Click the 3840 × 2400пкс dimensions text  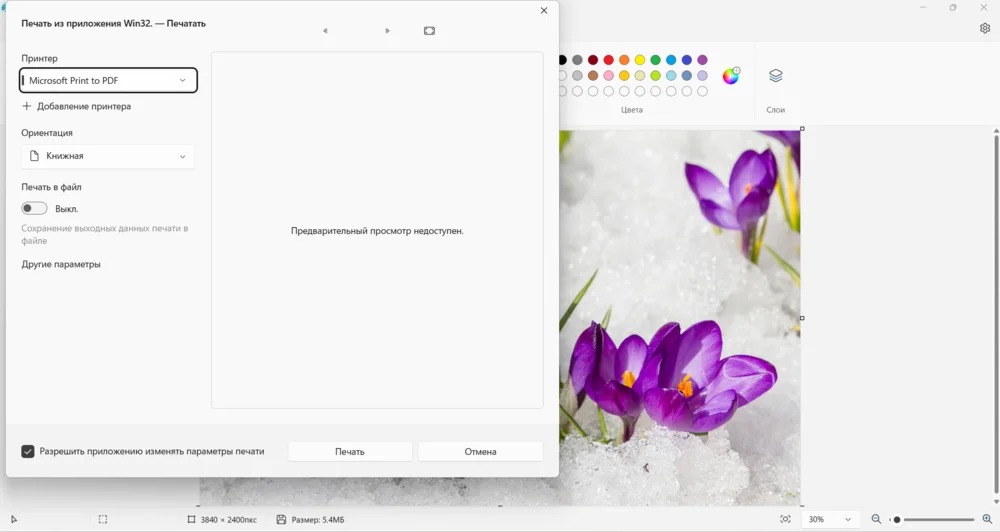(x=228, y=519)
